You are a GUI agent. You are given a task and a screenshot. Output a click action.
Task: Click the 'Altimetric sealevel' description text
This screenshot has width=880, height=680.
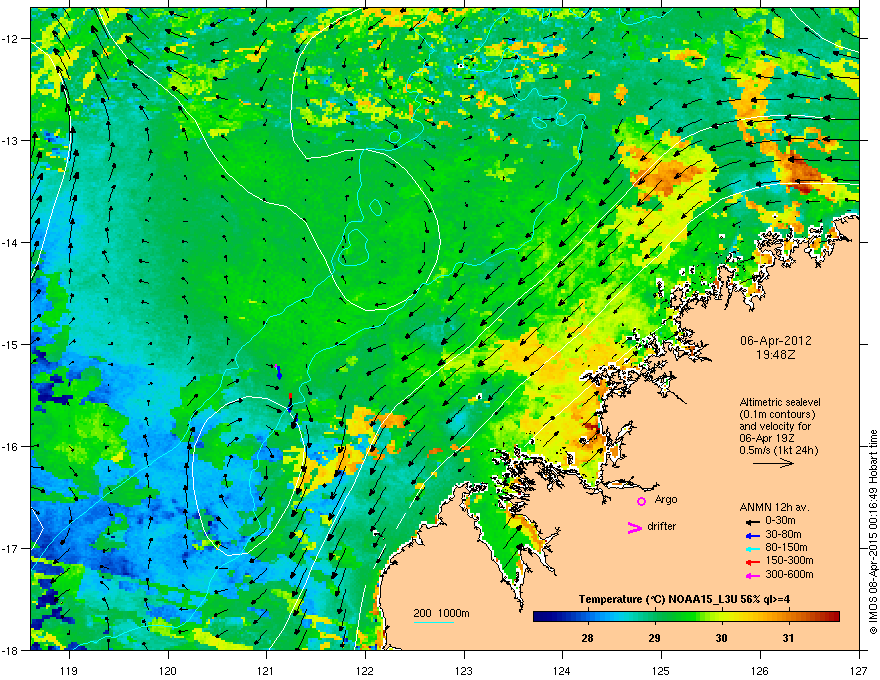point(780,402)
